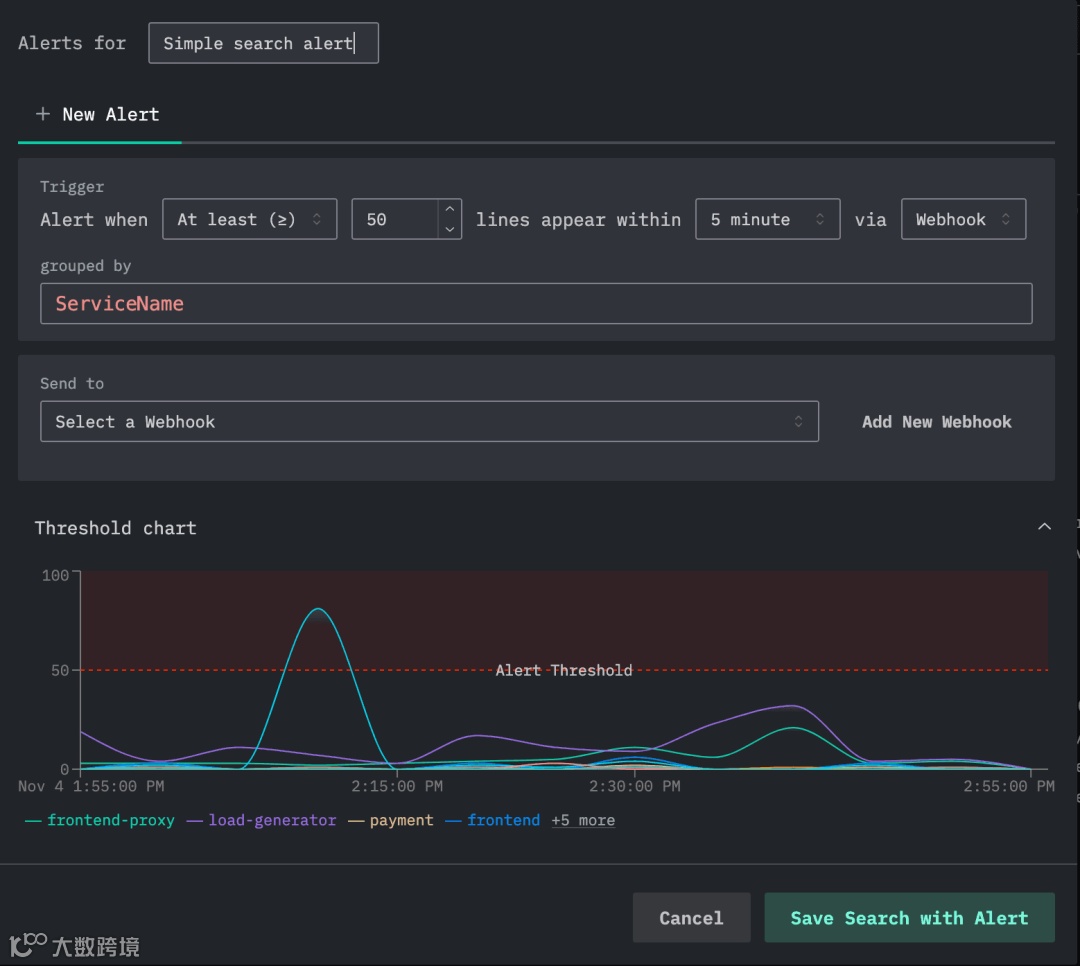Click the 2:30:00 PM axis marker
Viewport: 1080px width, 966px height.
[x=634, y=786]
